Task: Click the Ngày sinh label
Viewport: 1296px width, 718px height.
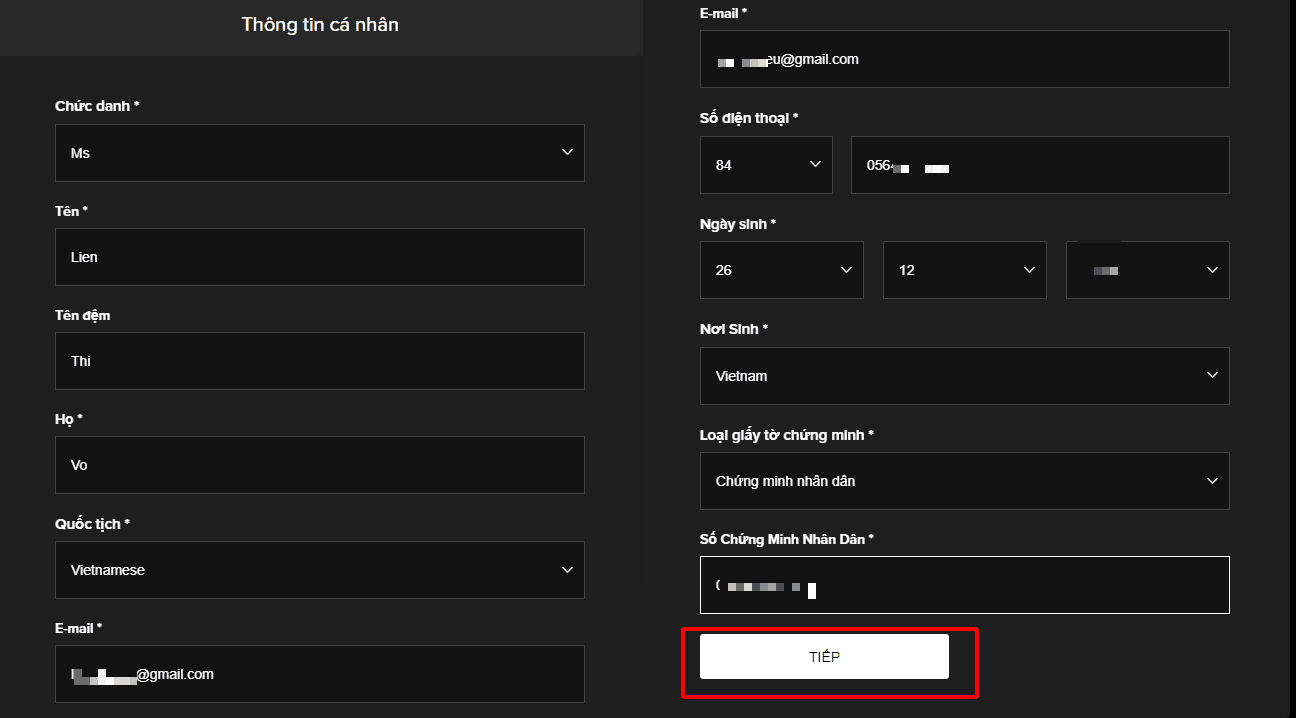Action: click(x=739, y=224)
